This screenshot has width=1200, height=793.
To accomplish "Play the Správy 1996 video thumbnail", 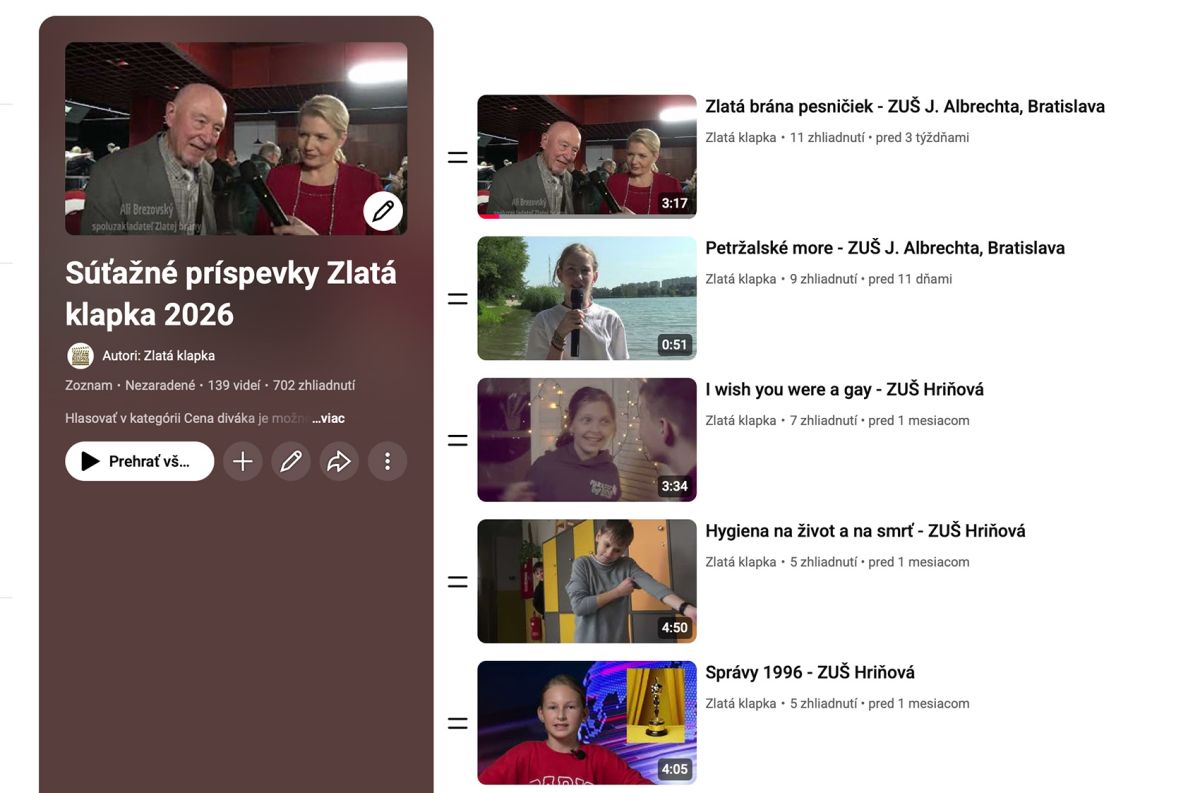I will click(586, 723).
